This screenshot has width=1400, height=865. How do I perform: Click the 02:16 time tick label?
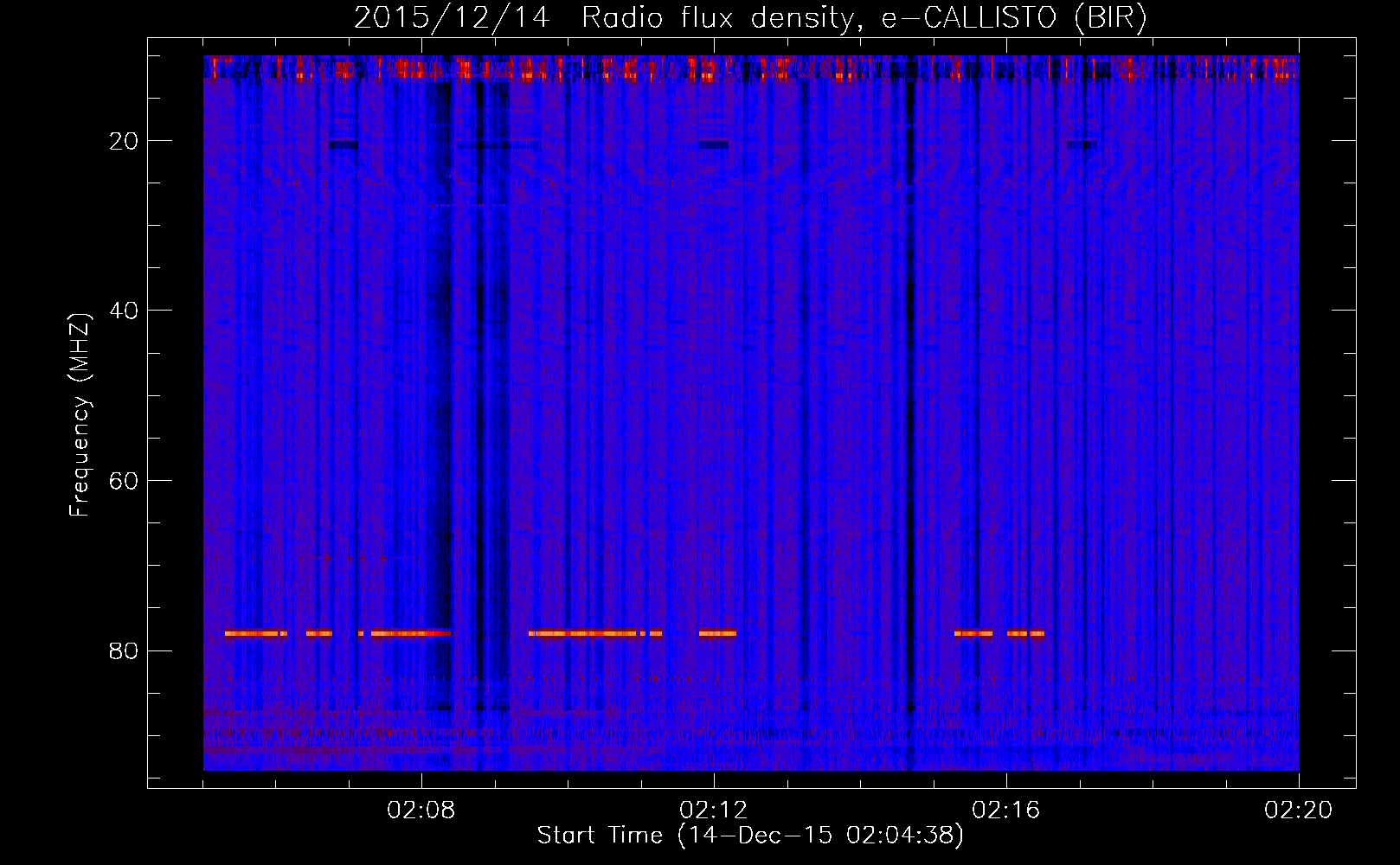tap(1006, 811)
